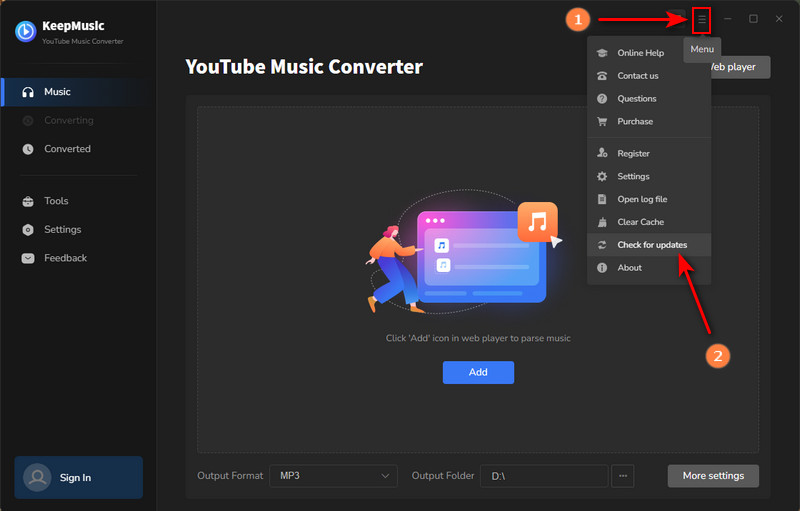Click the gear icon beside sidebar Settings
800x511 pixels.
pyautogui.click(x=28, y=230)
